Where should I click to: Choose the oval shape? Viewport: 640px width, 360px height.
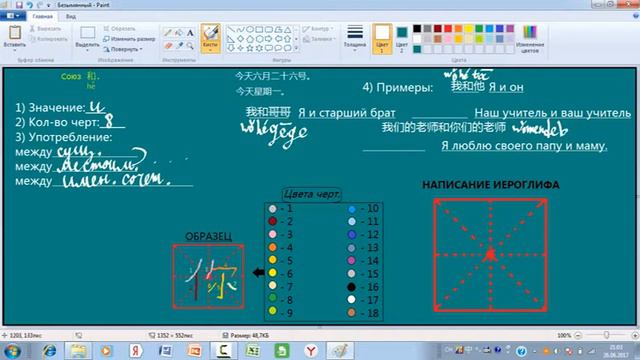pyautogui.click(x=249, y=29)
